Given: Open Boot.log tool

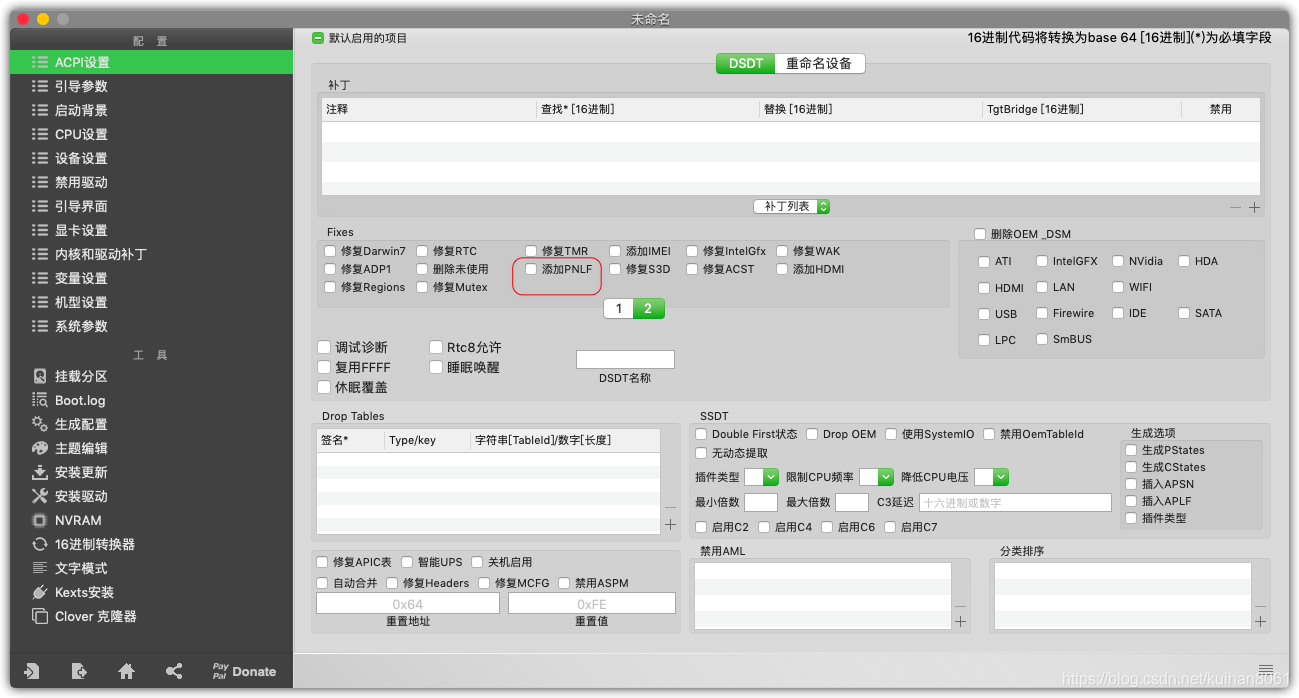Looking at the screenshot, I should 151,400.
